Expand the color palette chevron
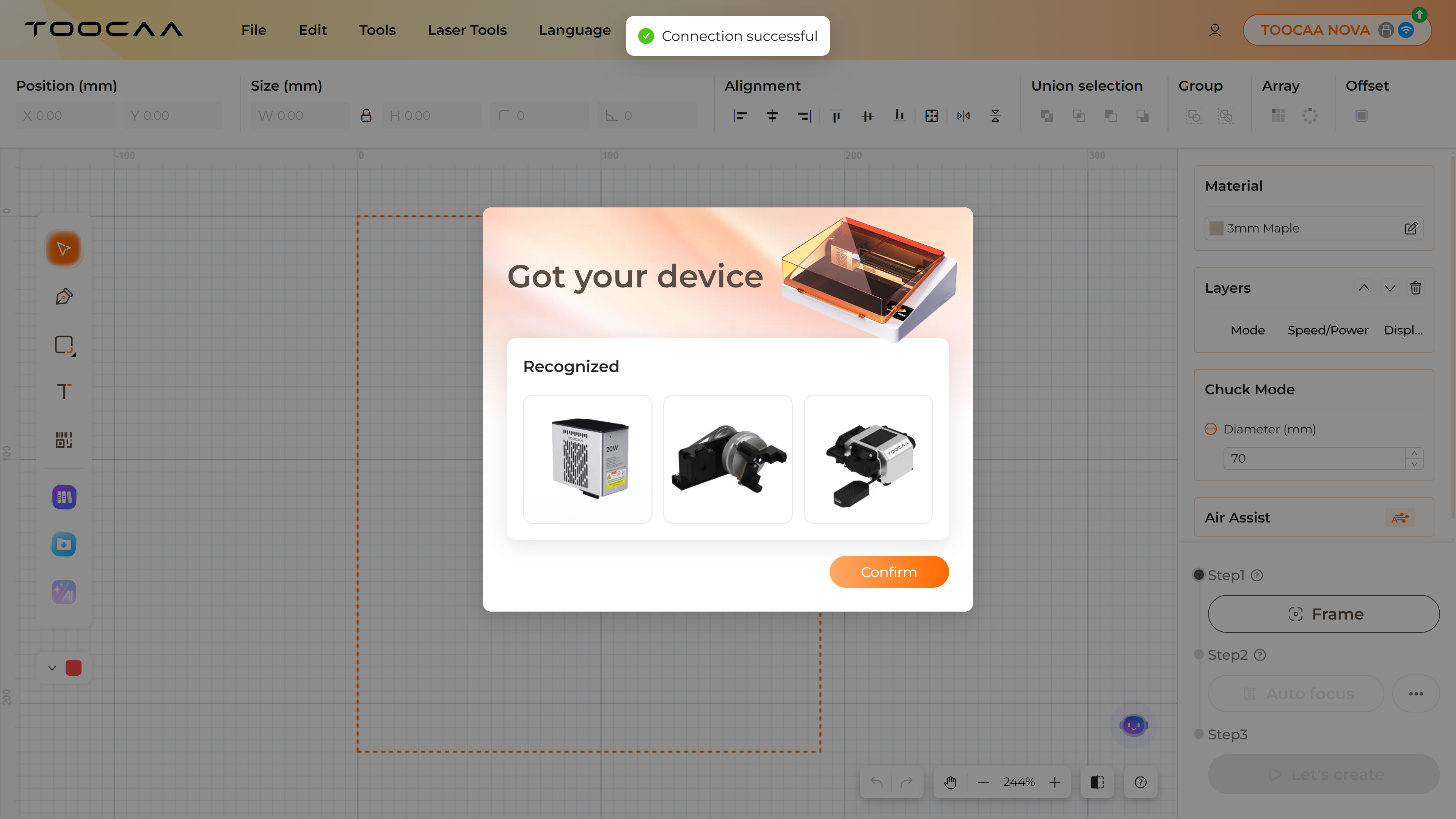 52,668
